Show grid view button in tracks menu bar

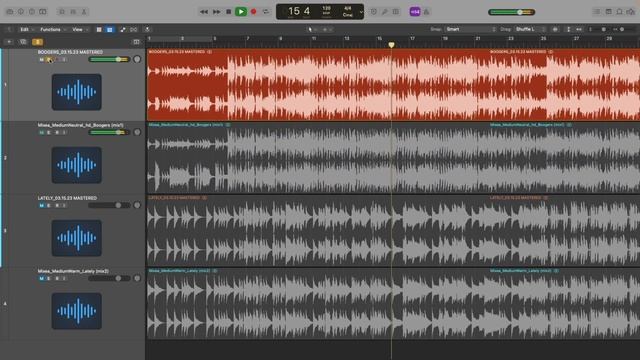(99, 29)
